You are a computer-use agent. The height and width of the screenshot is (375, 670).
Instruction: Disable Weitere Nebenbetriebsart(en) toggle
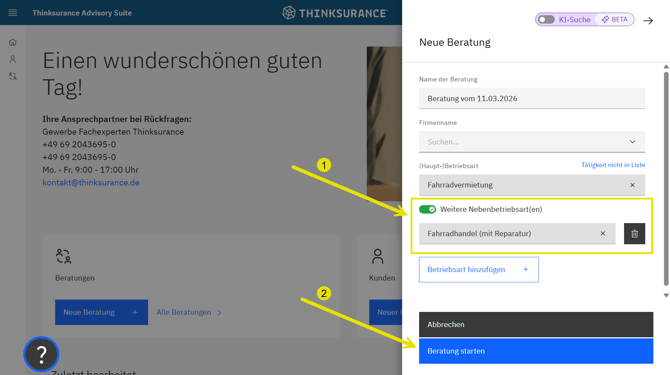pos(427,209)
